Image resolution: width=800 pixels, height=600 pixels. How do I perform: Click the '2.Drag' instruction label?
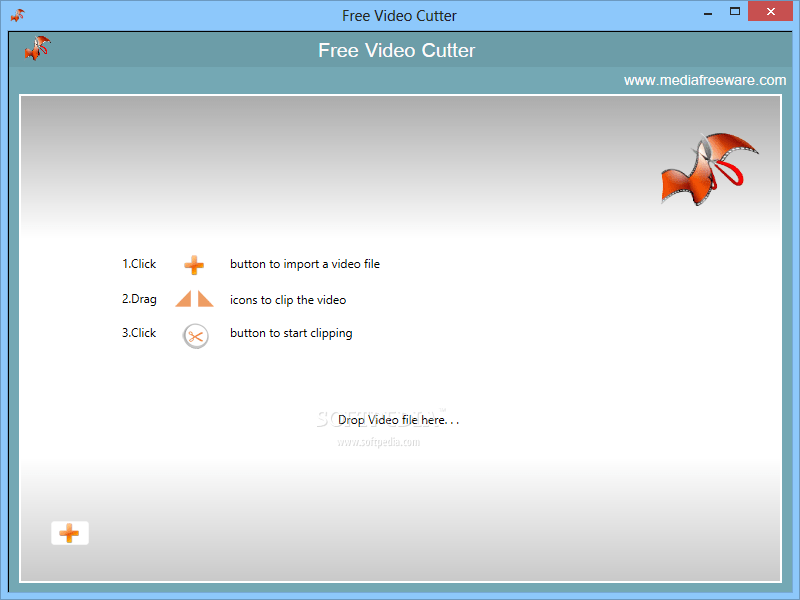139,299
